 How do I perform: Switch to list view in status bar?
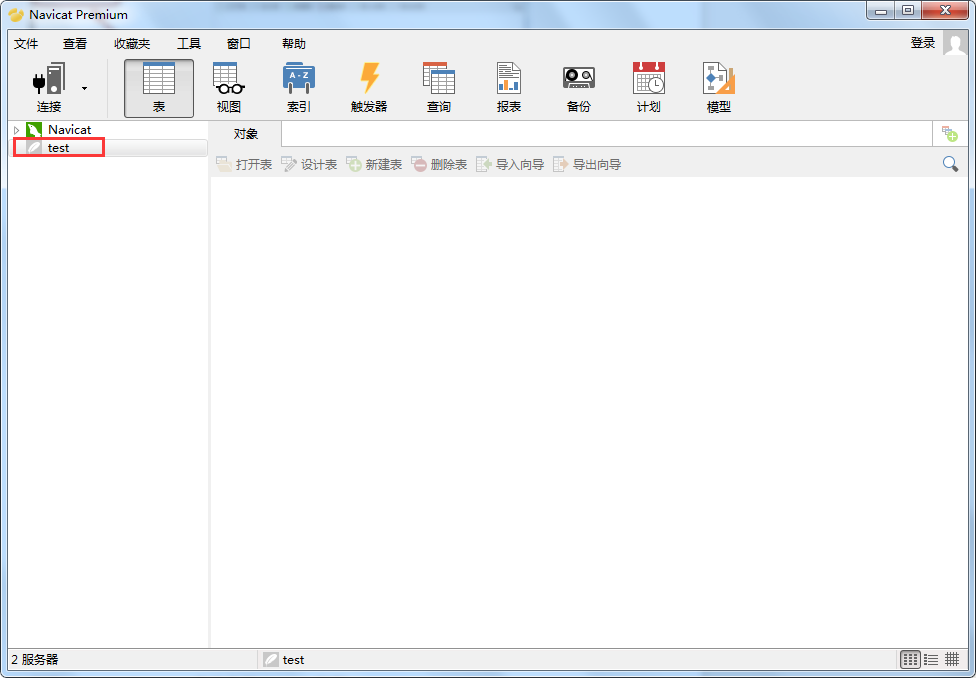[x=931, y=659]
